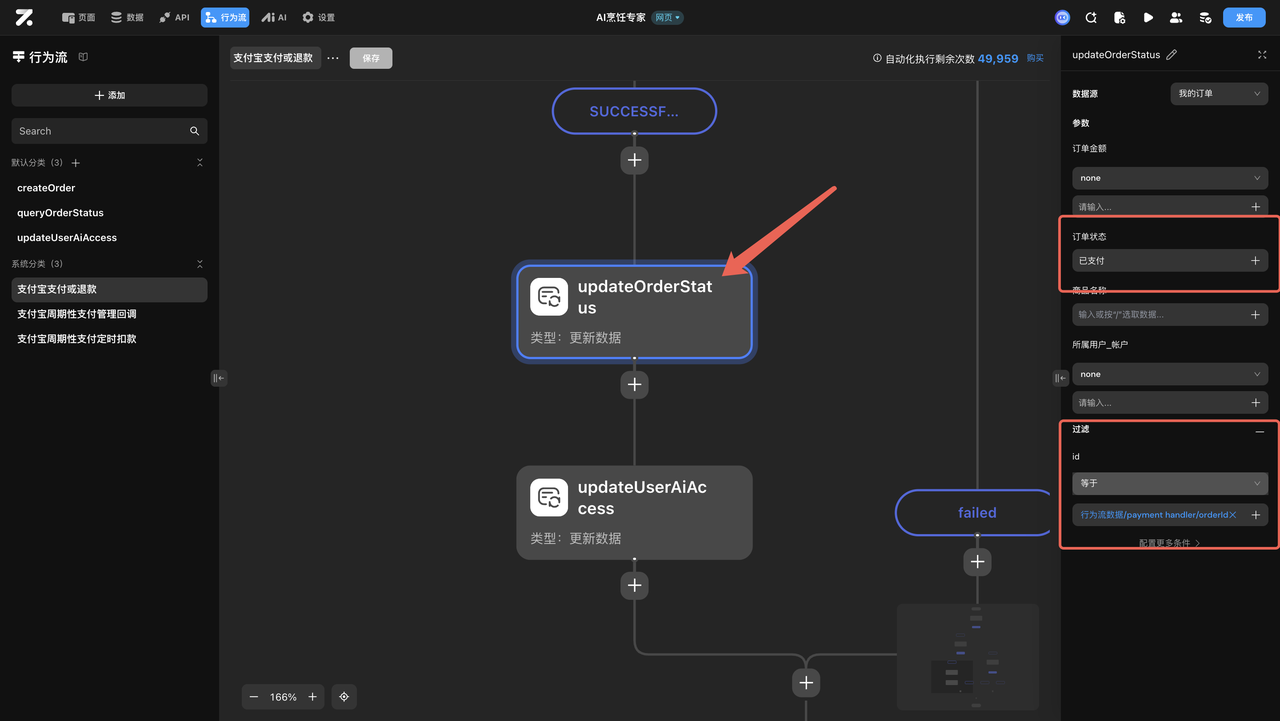1280x721 pixels.
Task: Expand 配置更多条件 options
Action: [x=1170, y=543]
